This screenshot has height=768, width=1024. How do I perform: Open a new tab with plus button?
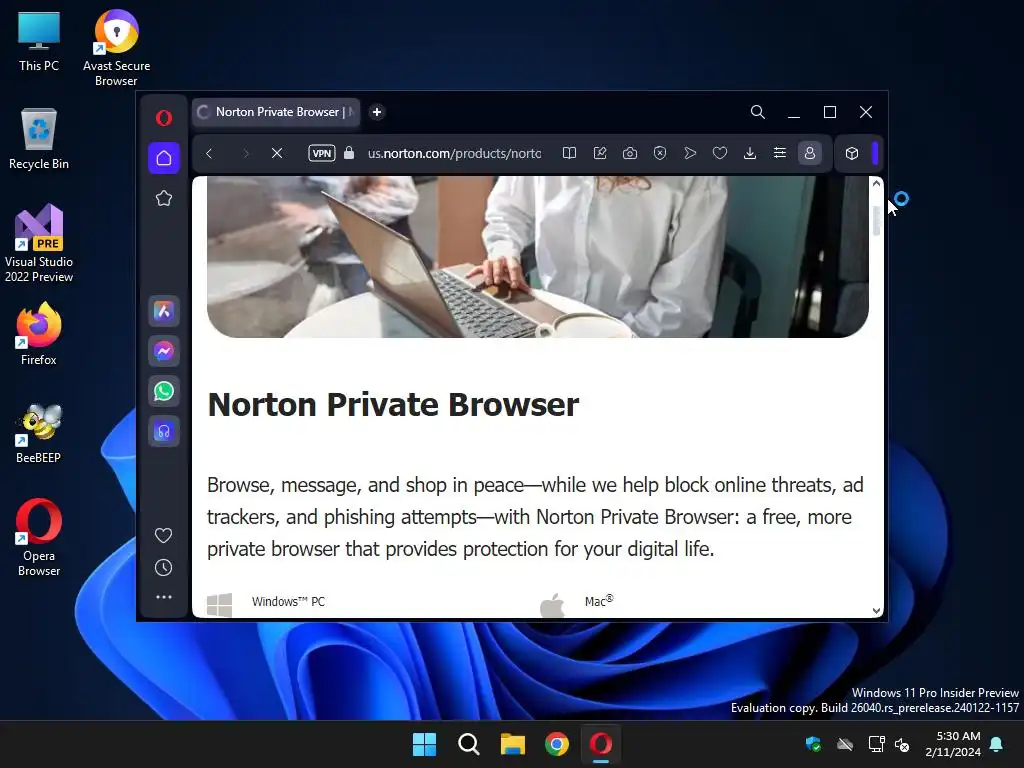coord(377,112)
